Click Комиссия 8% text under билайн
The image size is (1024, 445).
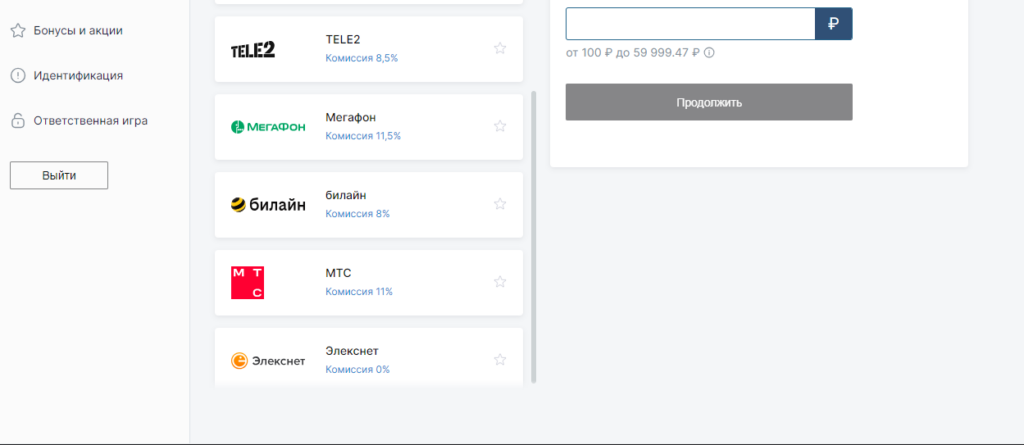(x=358, y=214)
